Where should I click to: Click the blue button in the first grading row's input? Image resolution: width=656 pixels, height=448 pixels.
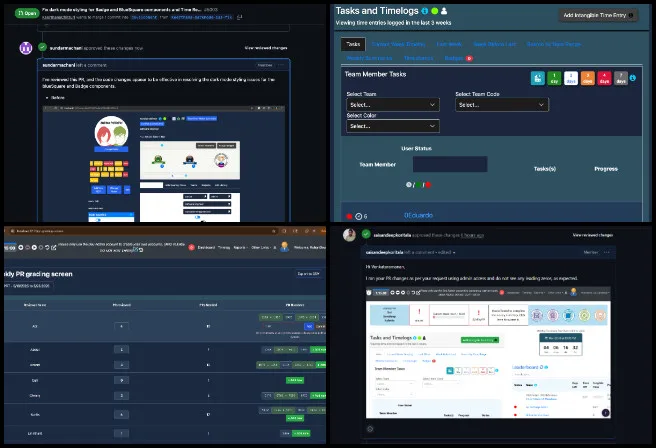[309, 326]
